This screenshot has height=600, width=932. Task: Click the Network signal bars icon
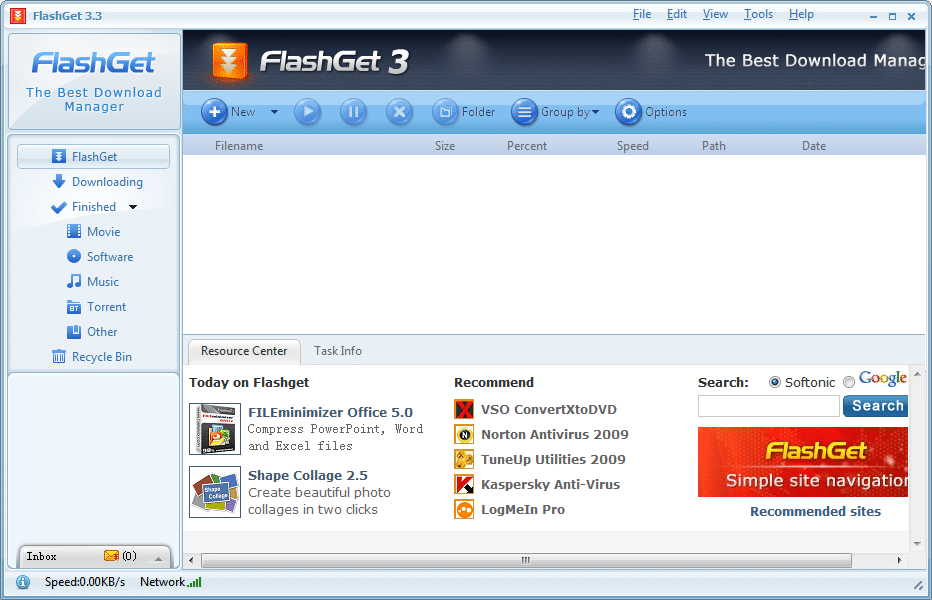[x=195, y=582]
